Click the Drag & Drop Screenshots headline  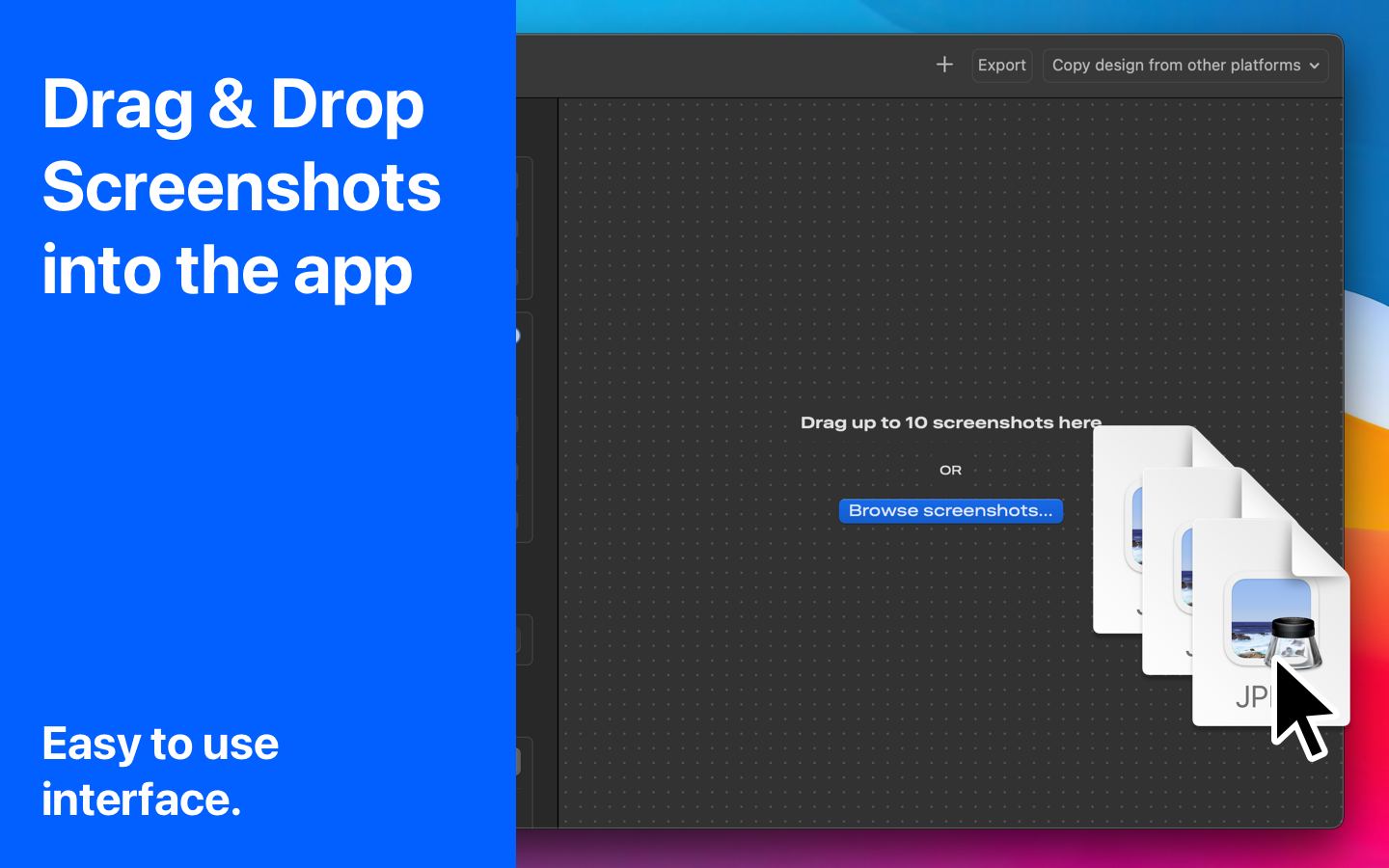tap(241, 187)
